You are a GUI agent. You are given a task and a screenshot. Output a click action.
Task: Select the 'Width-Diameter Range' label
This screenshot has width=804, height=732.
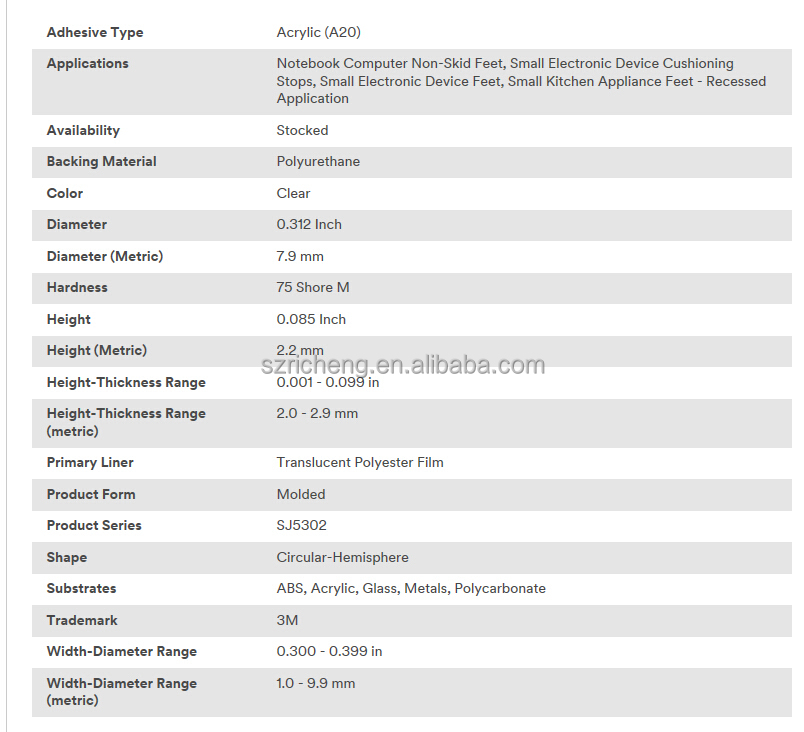point(122,652)
